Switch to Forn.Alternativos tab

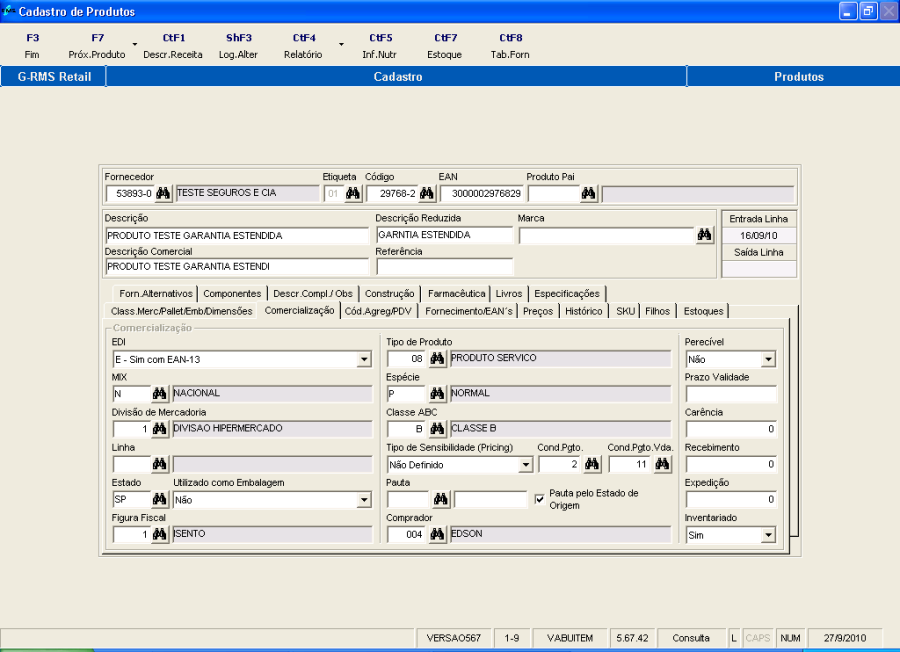click(156, 294)
